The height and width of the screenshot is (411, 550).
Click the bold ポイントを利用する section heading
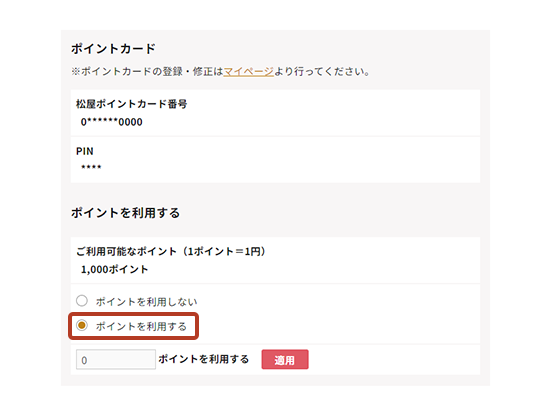(126, 213)
